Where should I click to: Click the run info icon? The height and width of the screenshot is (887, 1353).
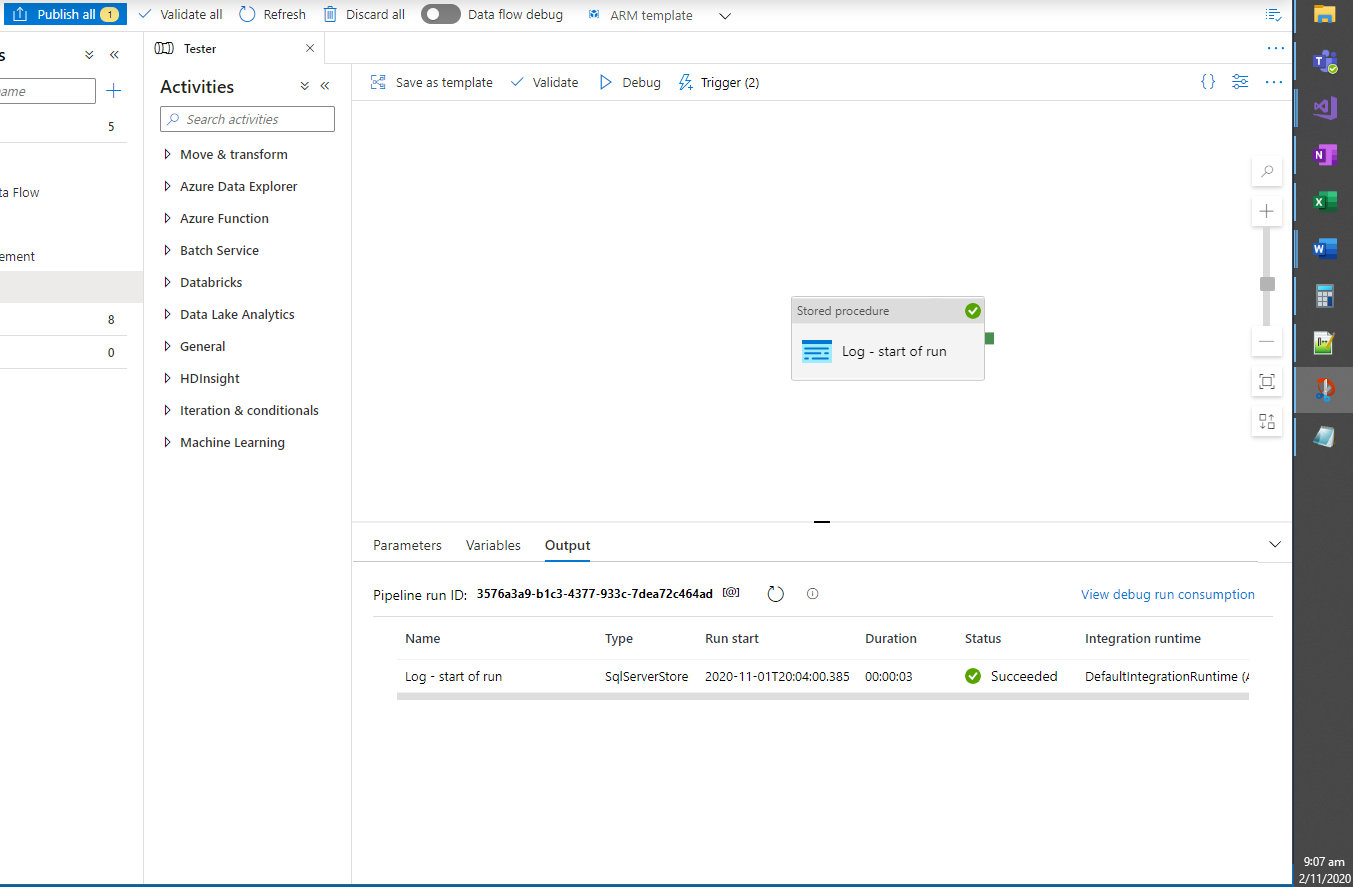(812, 594)
